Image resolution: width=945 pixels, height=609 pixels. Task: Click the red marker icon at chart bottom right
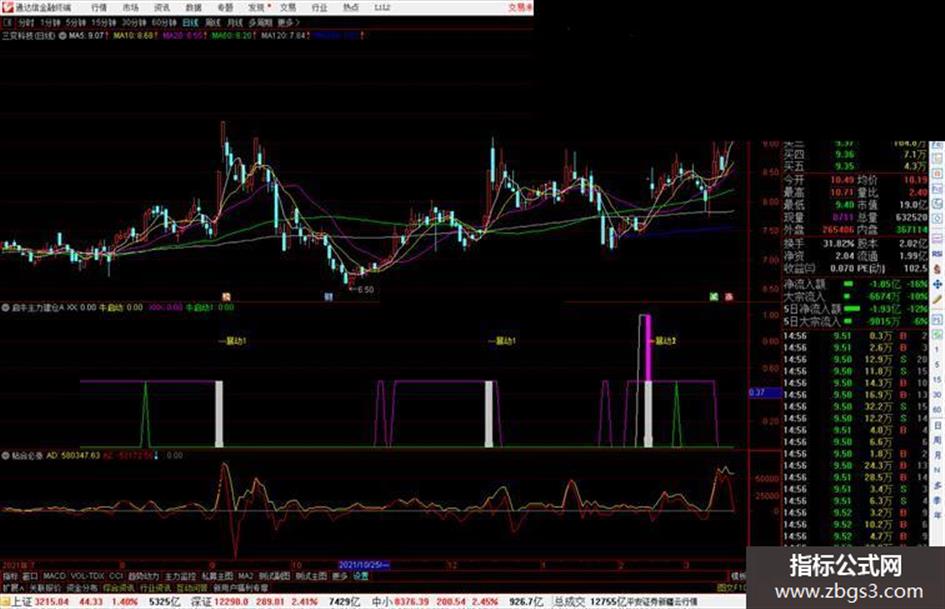729,297
